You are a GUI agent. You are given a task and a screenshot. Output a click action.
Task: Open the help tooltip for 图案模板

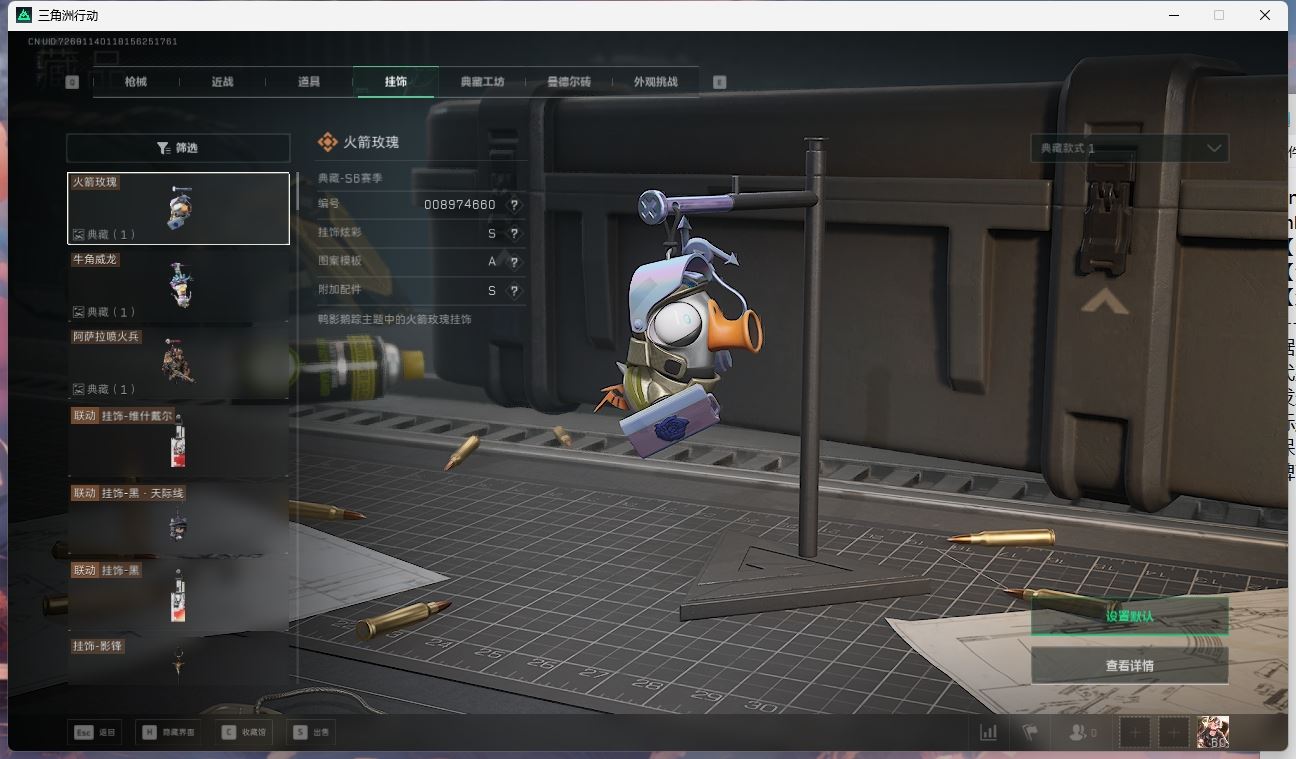pos(514,262)
